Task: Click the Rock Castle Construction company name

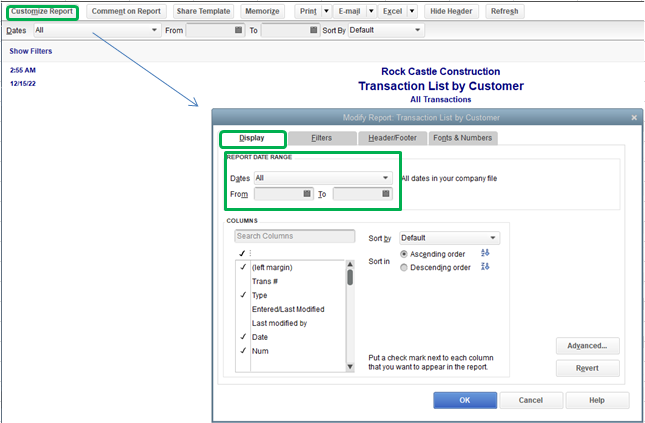Action: click(441, 71)
